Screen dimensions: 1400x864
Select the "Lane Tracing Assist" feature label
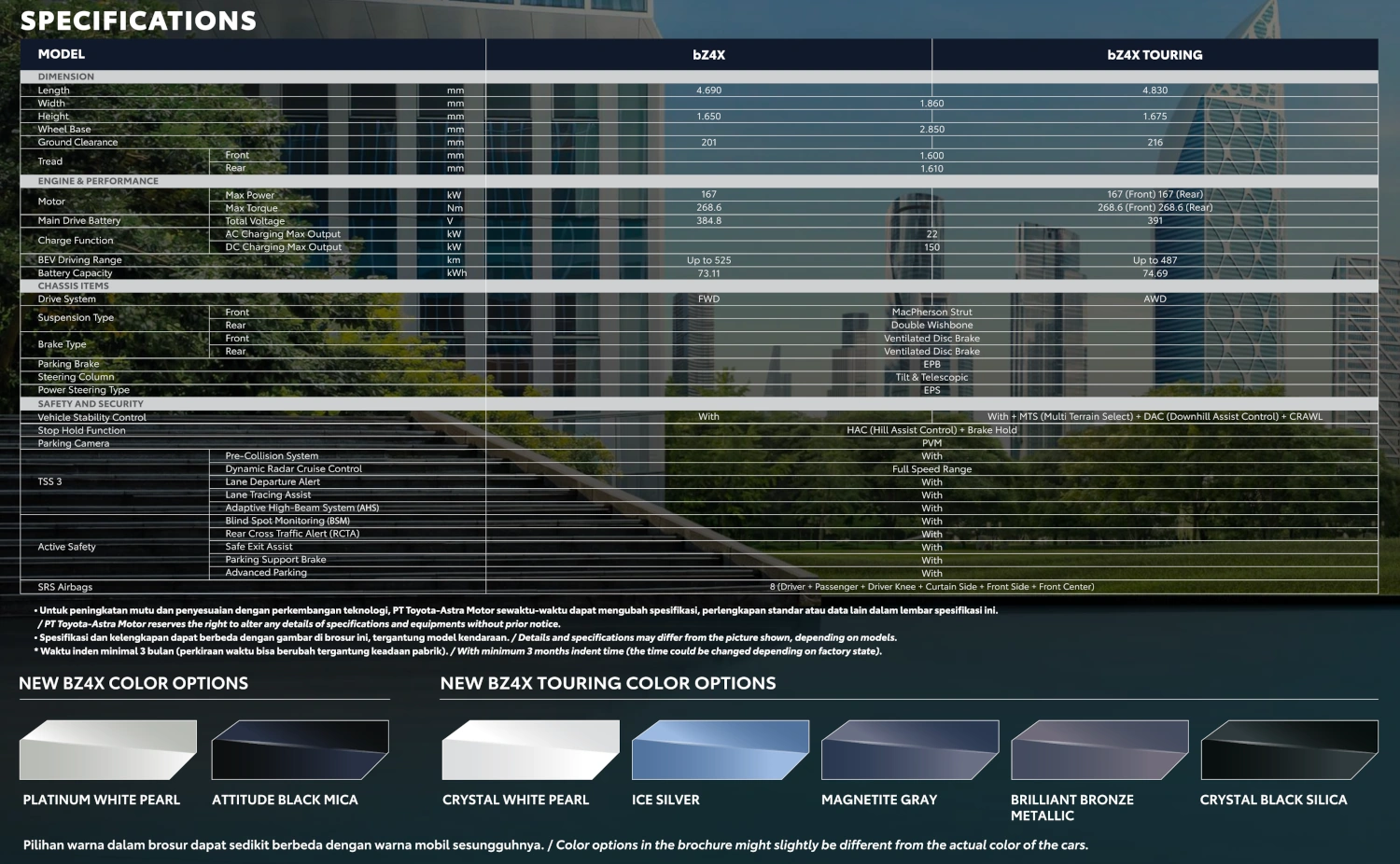coord(268,495)
